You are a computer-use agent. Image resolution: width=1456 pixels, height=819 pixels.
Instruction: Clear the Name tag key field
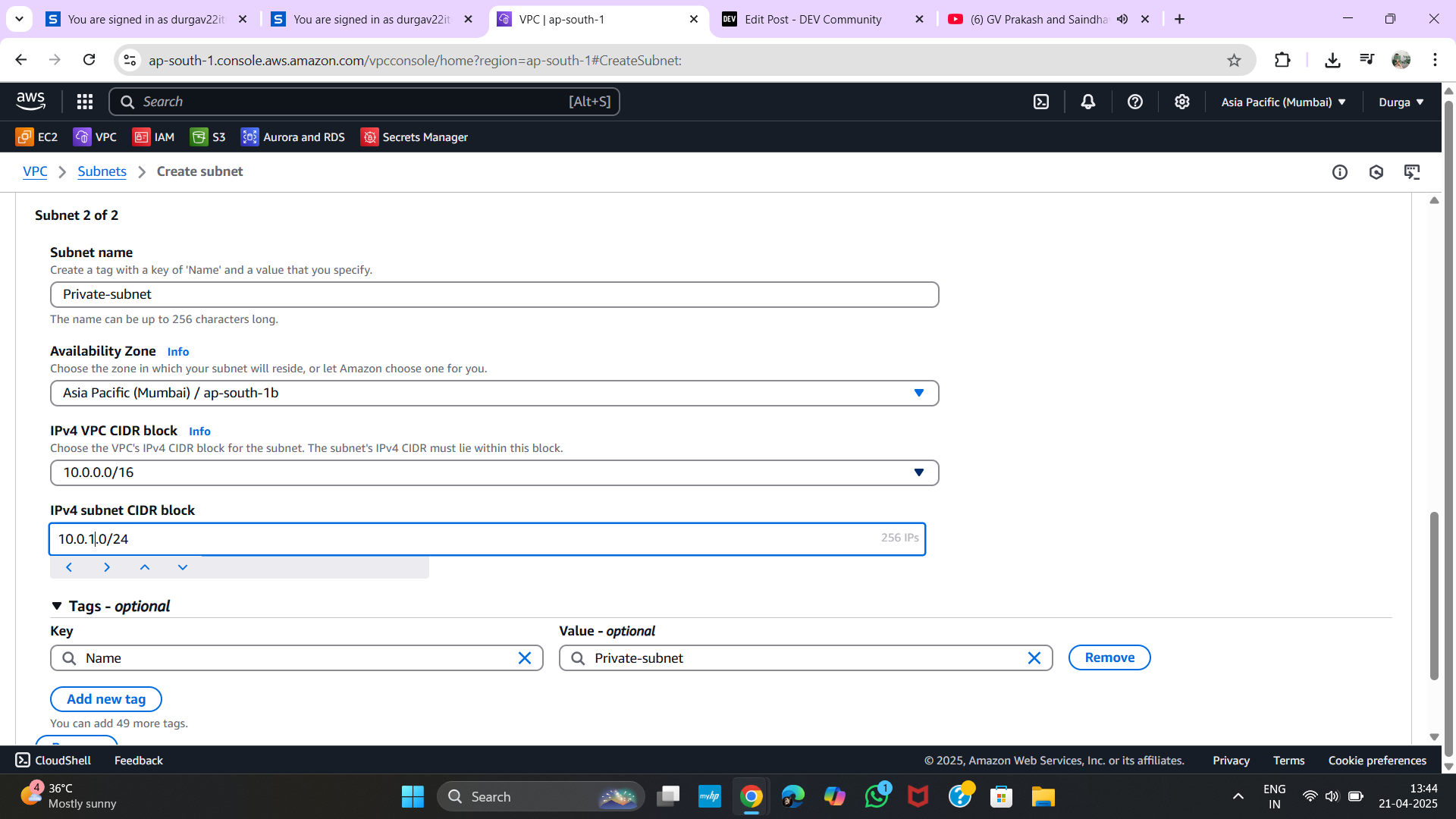point(525,658)
